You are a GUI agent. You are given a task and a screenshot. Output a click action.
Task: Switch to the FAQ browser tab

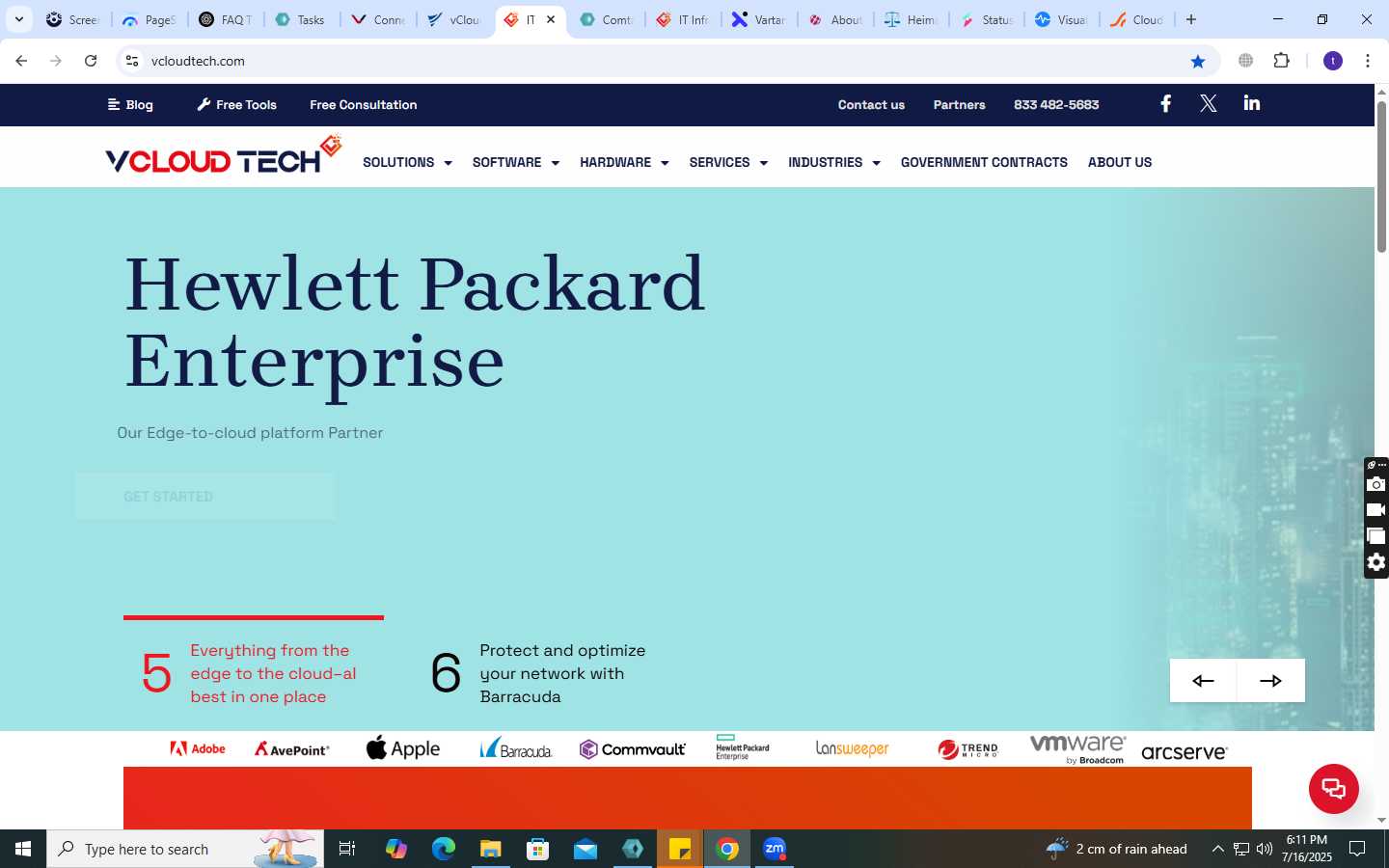point(226,19)
